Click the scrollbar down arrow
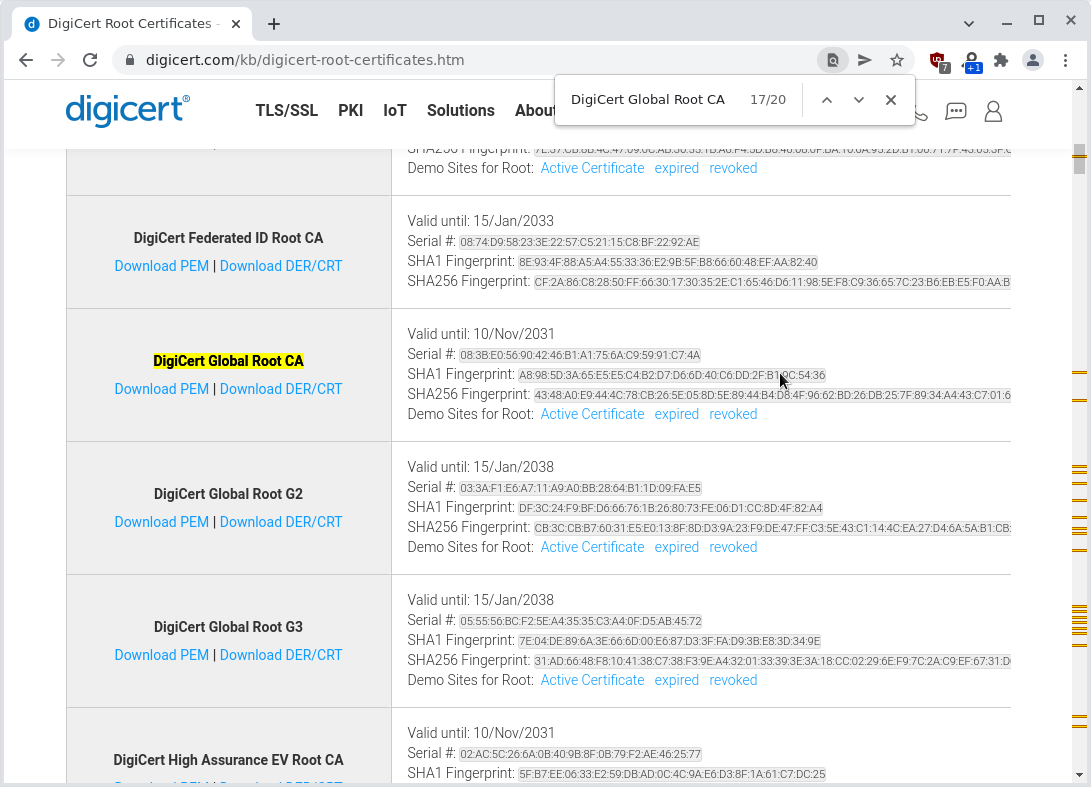The width and height of the screenshot is (1091, 787). tap(1079, 775)
